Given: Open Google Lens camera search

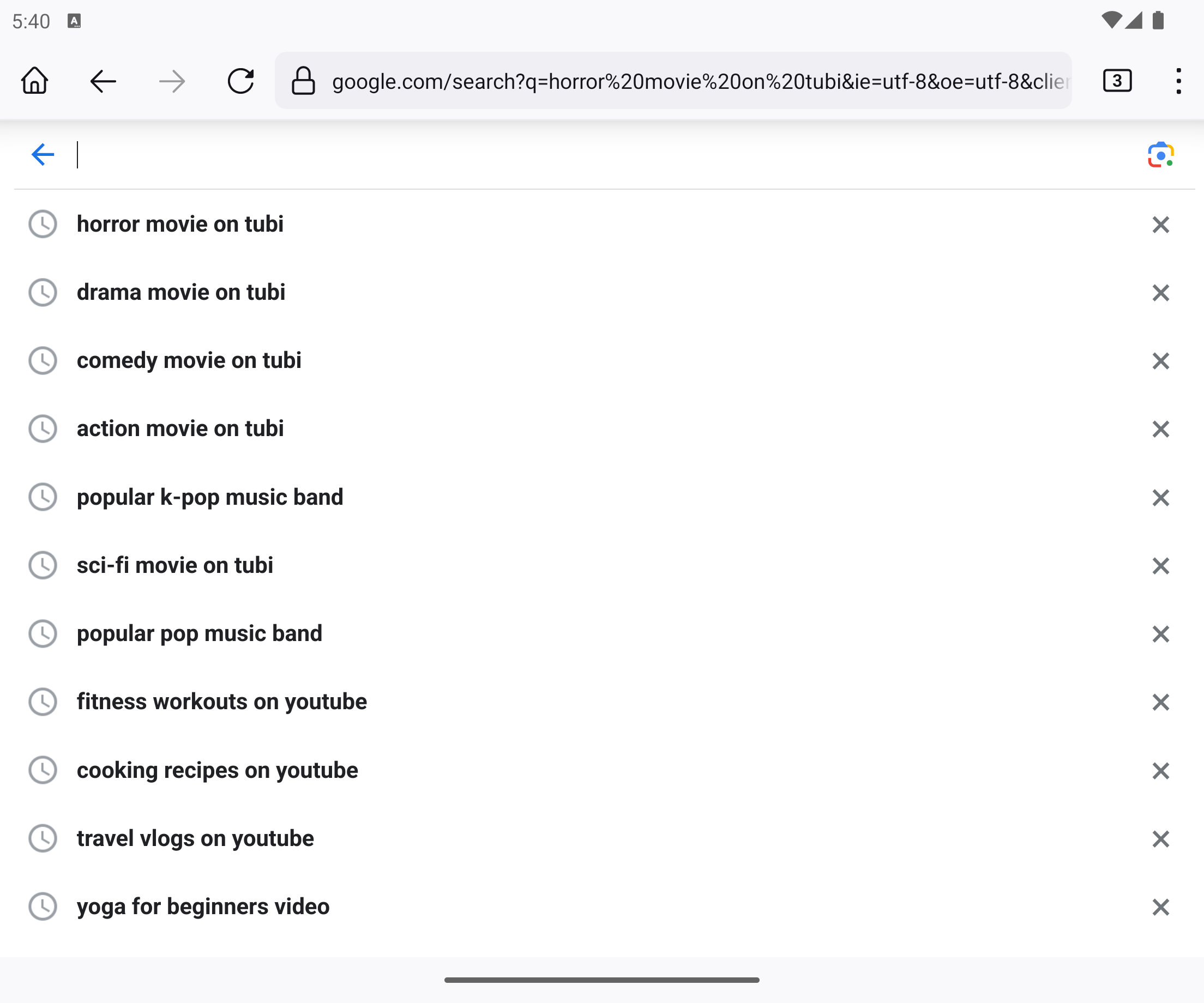Looking at the screenshot, I should (1161, 155).
